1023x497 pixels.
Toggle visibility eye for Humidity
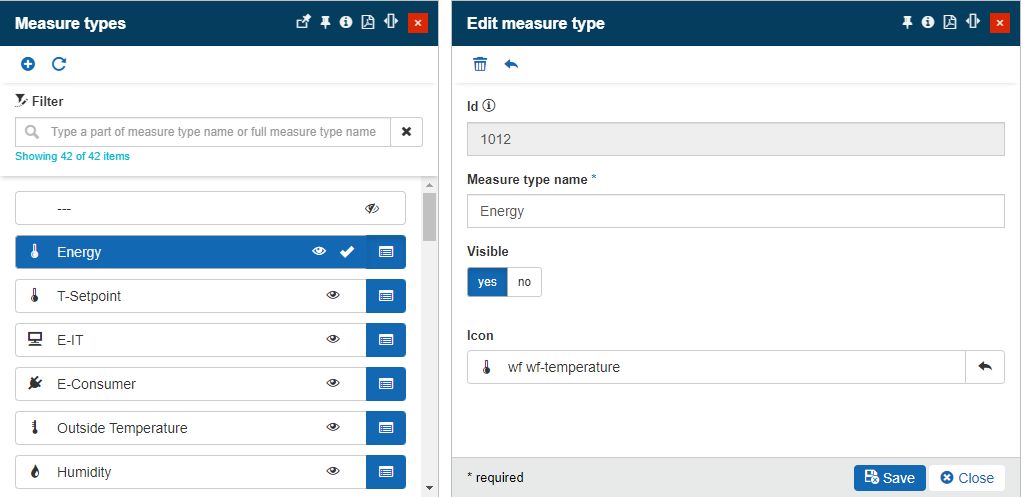pyautogui.click(x=334, y=472)
